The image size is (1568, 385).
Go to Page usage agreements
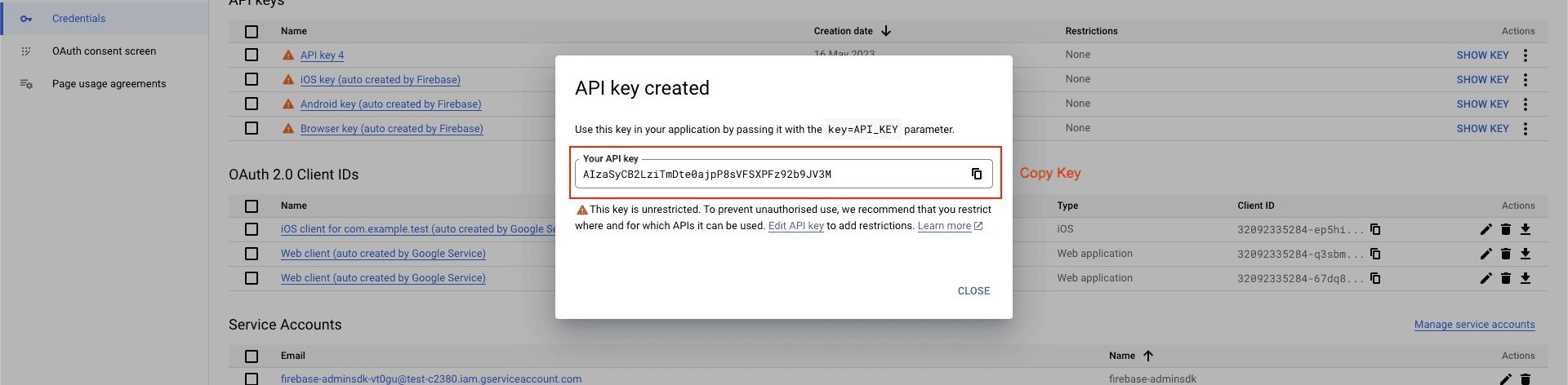[x=109, y=84]
